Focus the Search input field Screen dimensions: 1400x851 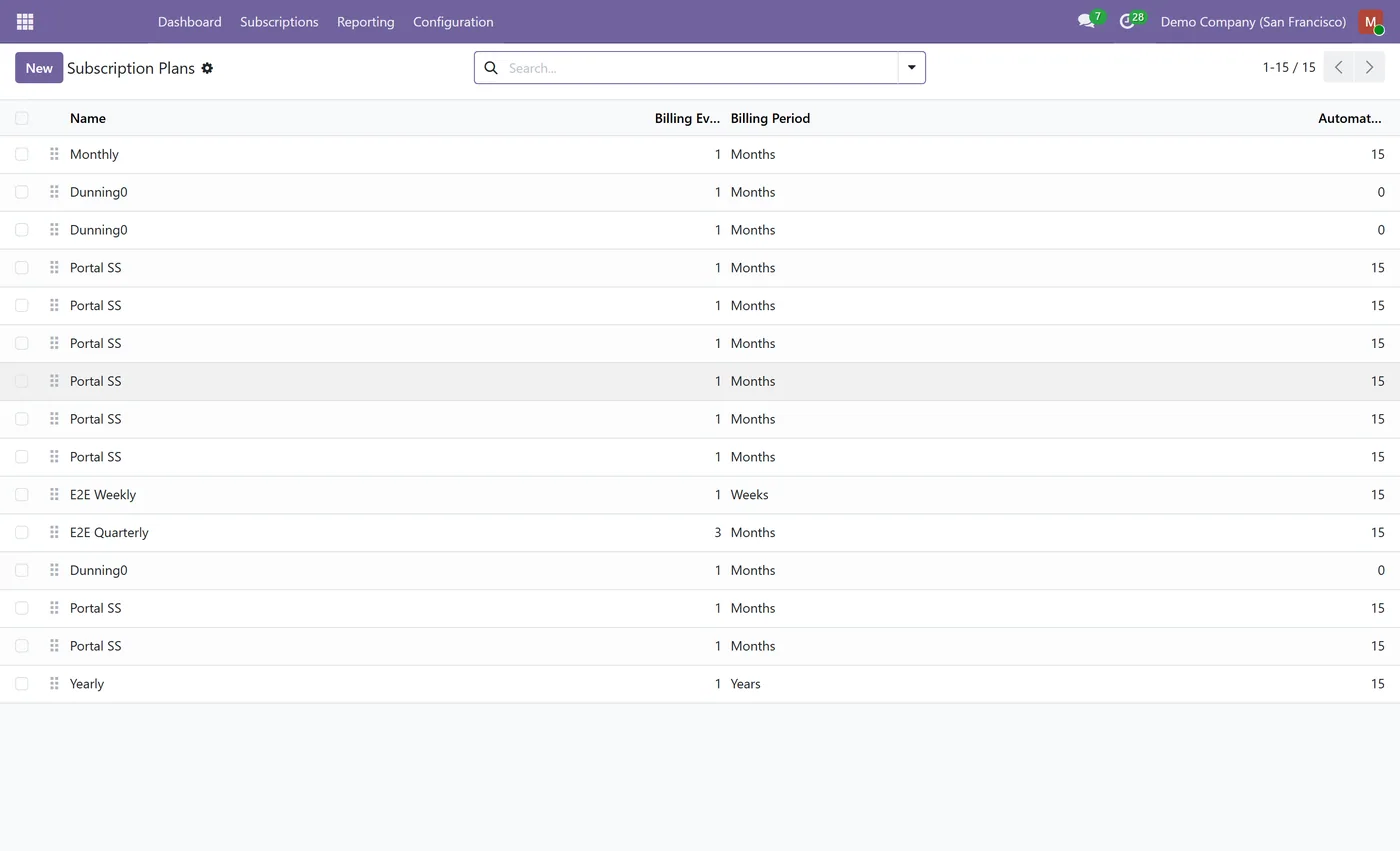point(700,68)
